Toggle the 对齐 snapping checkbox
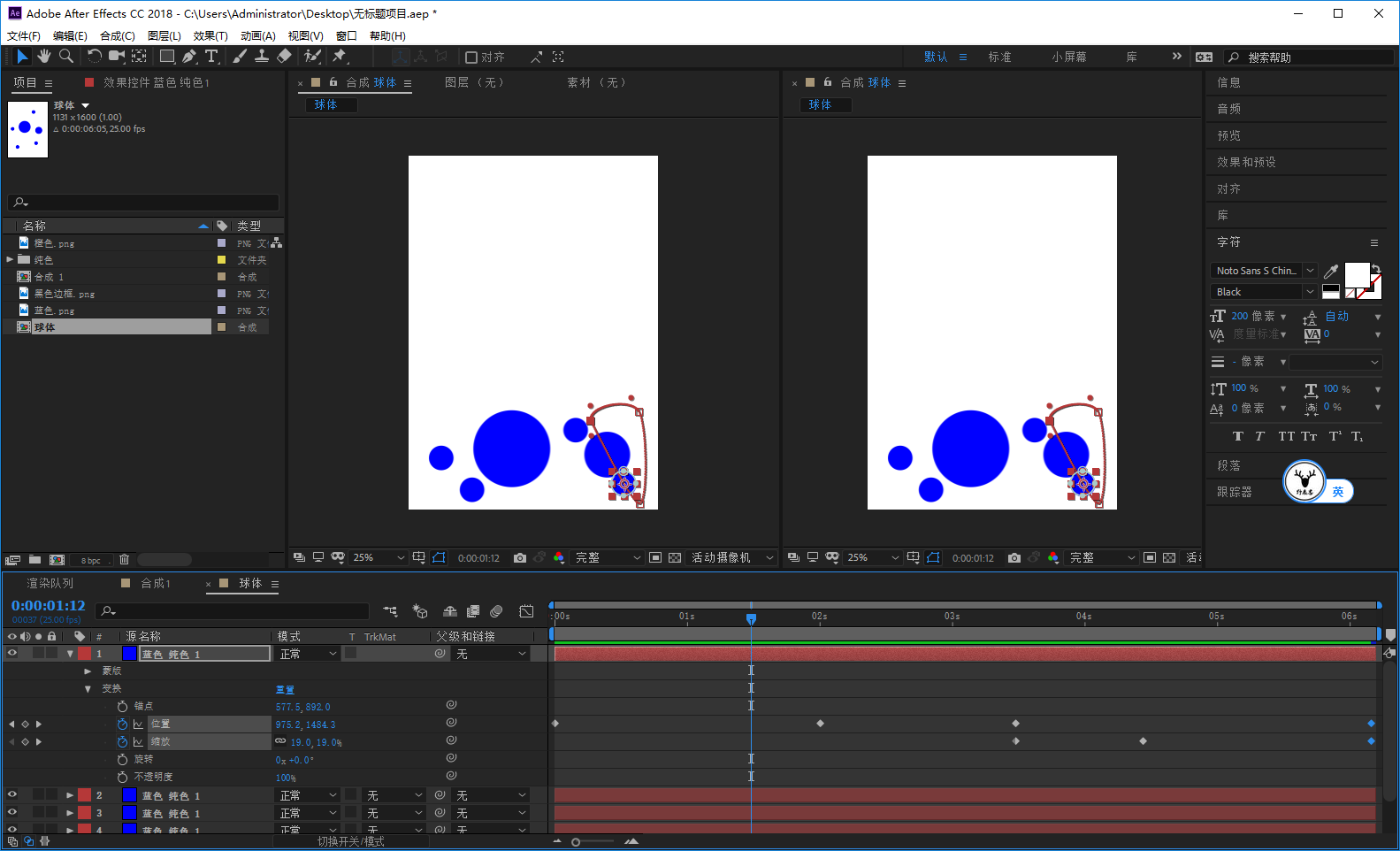This screenshot has height=851, width=1400. pyautogui.click(x=471, y=57)
